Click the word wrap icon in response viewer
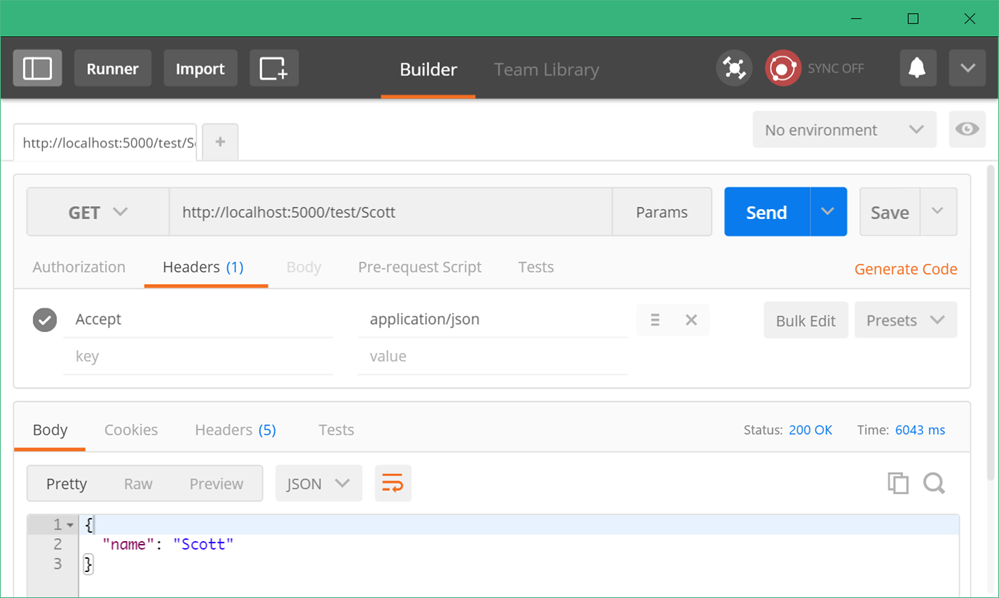 coord(392,483)
